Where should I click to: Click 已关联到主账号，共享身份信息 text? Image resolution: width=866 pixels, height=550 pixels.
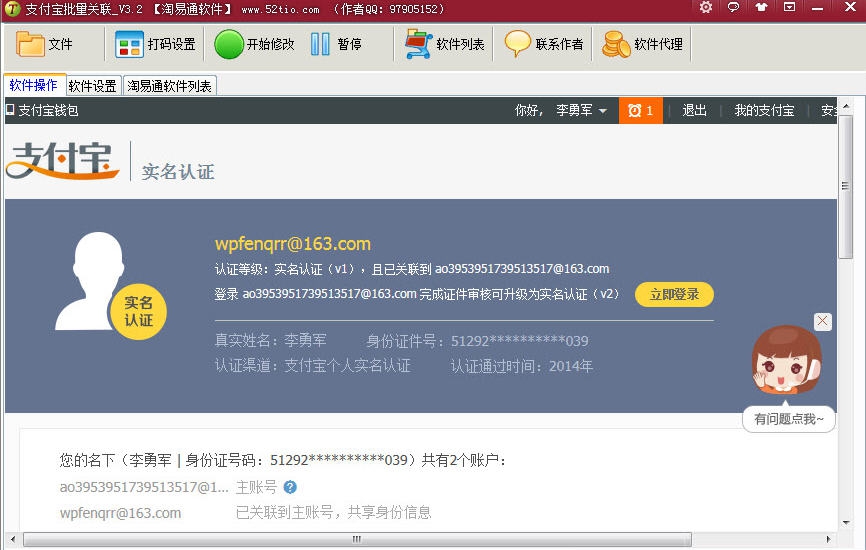click(x=334, y=513)
